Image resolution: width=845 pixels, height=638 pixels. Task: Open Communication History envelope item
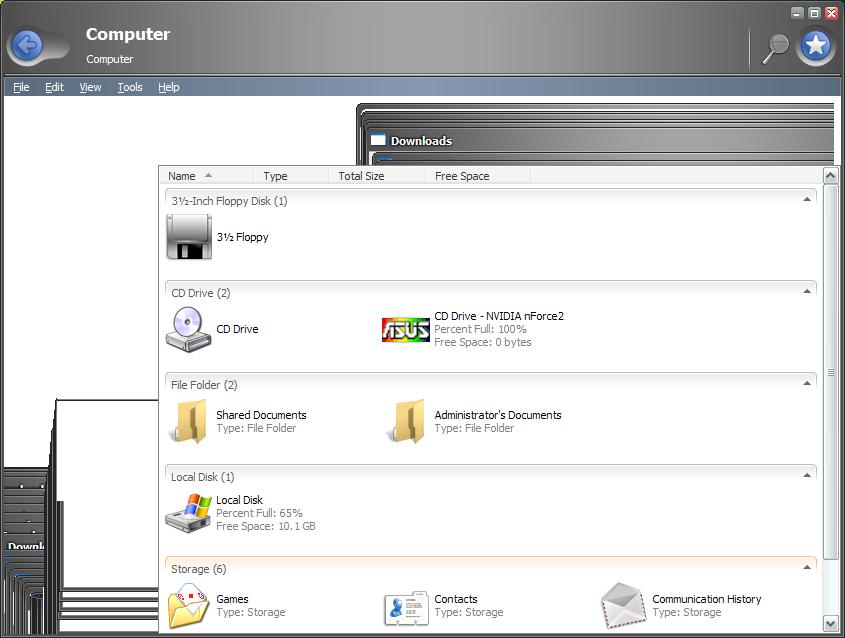pos(624,606)
